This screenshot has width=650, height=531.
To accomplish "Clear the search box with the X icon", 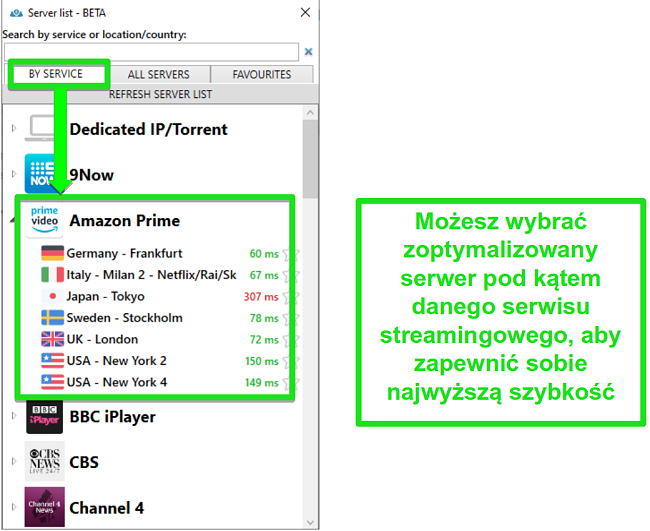I will click(x=308, y=51).
